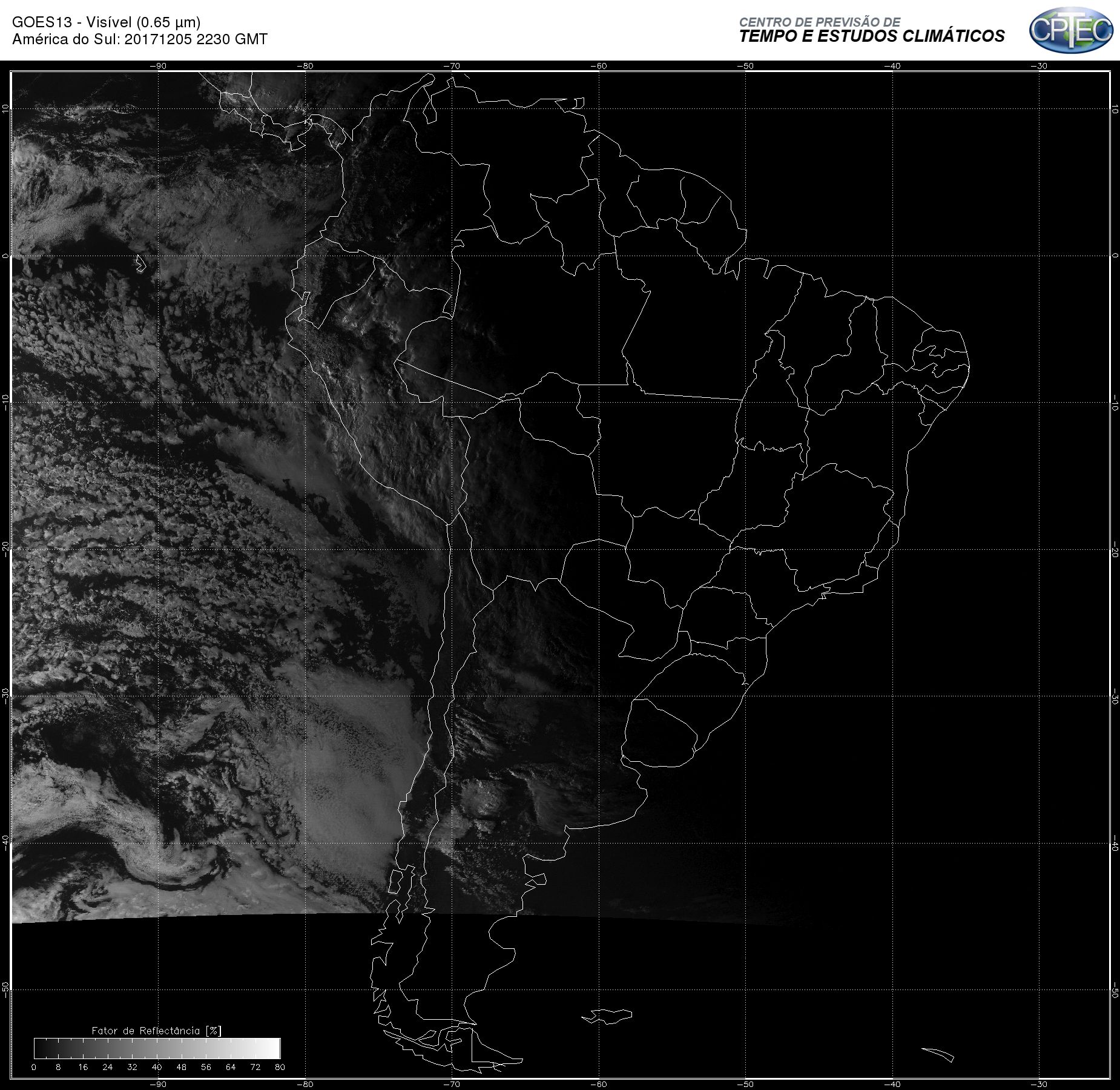This screenshot has height=1090, width=1120.
Task: Click the 'TEMPO E ESTUDOS CLIMÁTICOS' heading
Action: [x=871, y=37]
